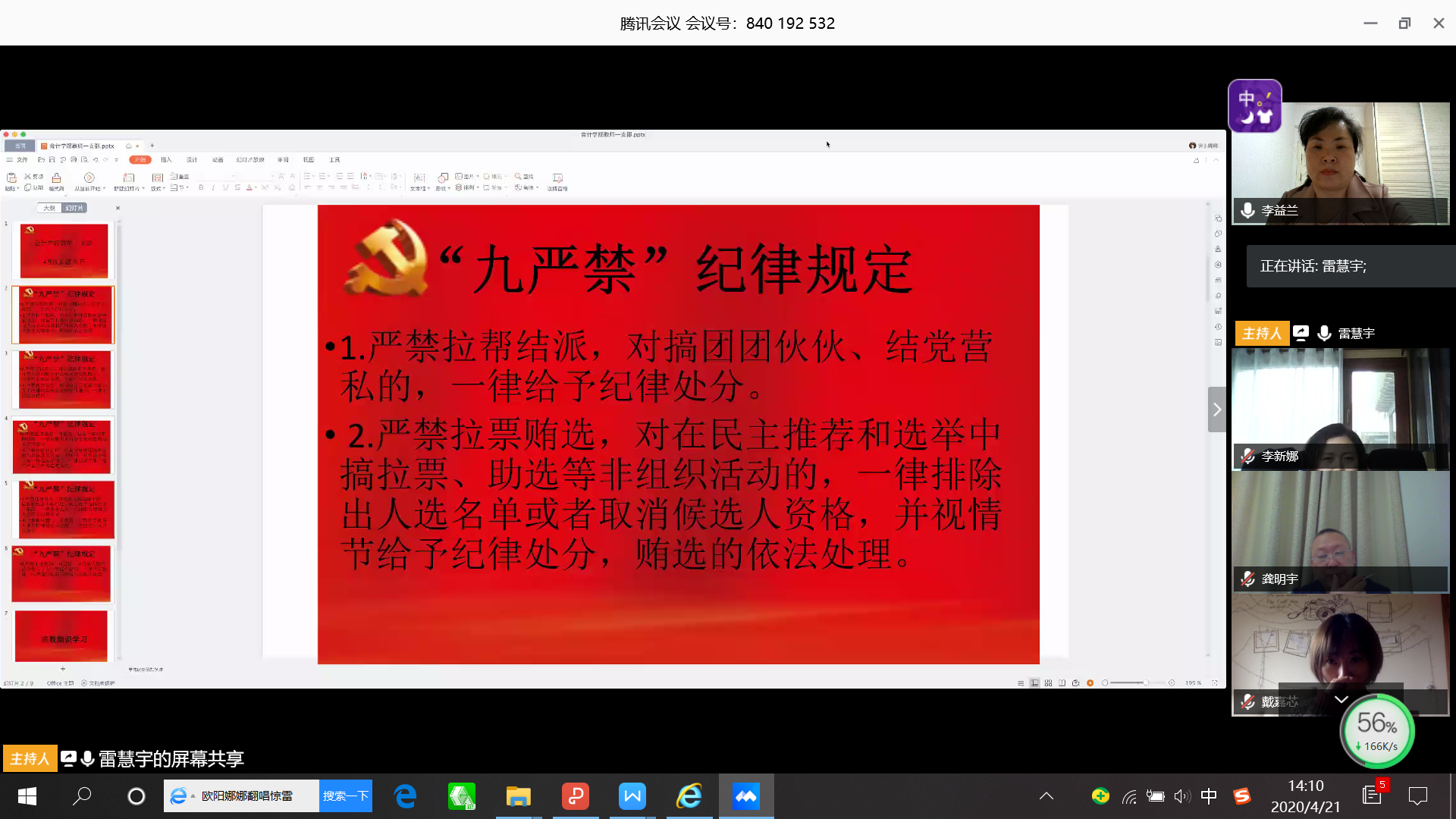The image size is (1456, 819).
Task: Click the 搜索一下 search button
Action: pyautogui.click(x=346, y=795)
